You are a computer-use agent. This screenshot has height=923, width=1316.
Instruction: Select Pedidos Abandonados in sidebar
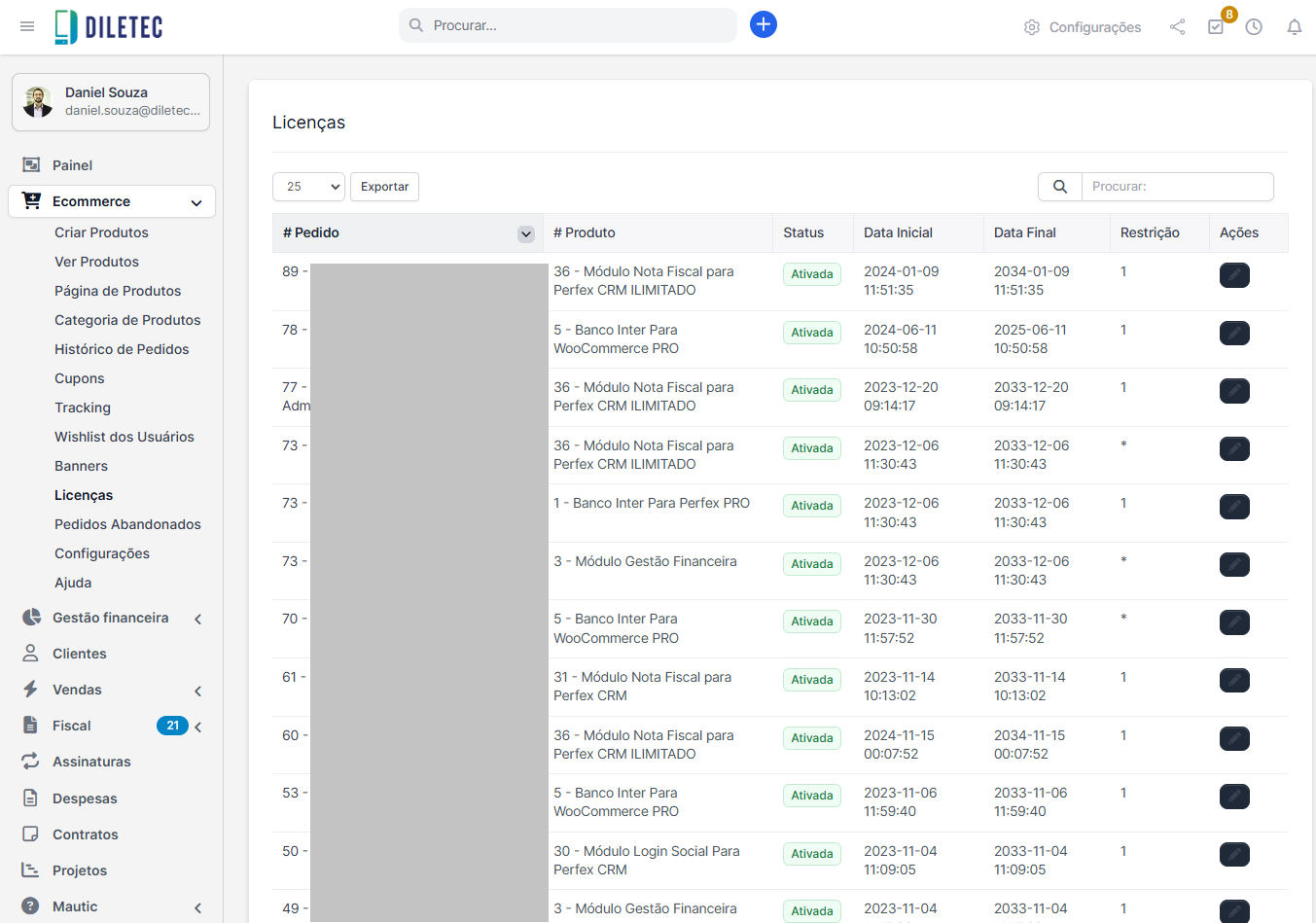pyautogui.click(x=127, y=524)
